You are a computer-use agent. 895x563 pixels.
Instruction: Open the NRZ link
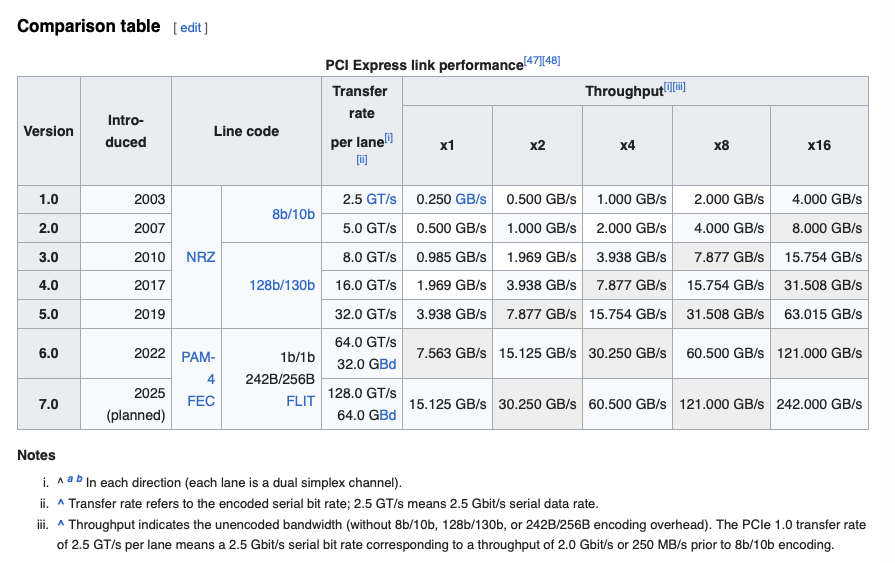pyautogui.click(x=200, y=257)
